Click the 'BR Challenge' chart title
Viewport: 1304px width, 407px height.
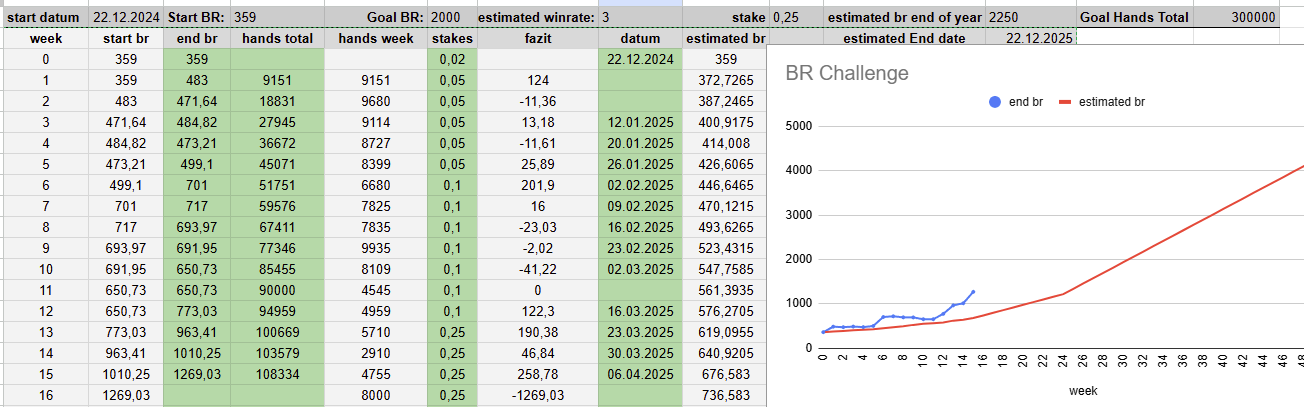click(847, 73)
